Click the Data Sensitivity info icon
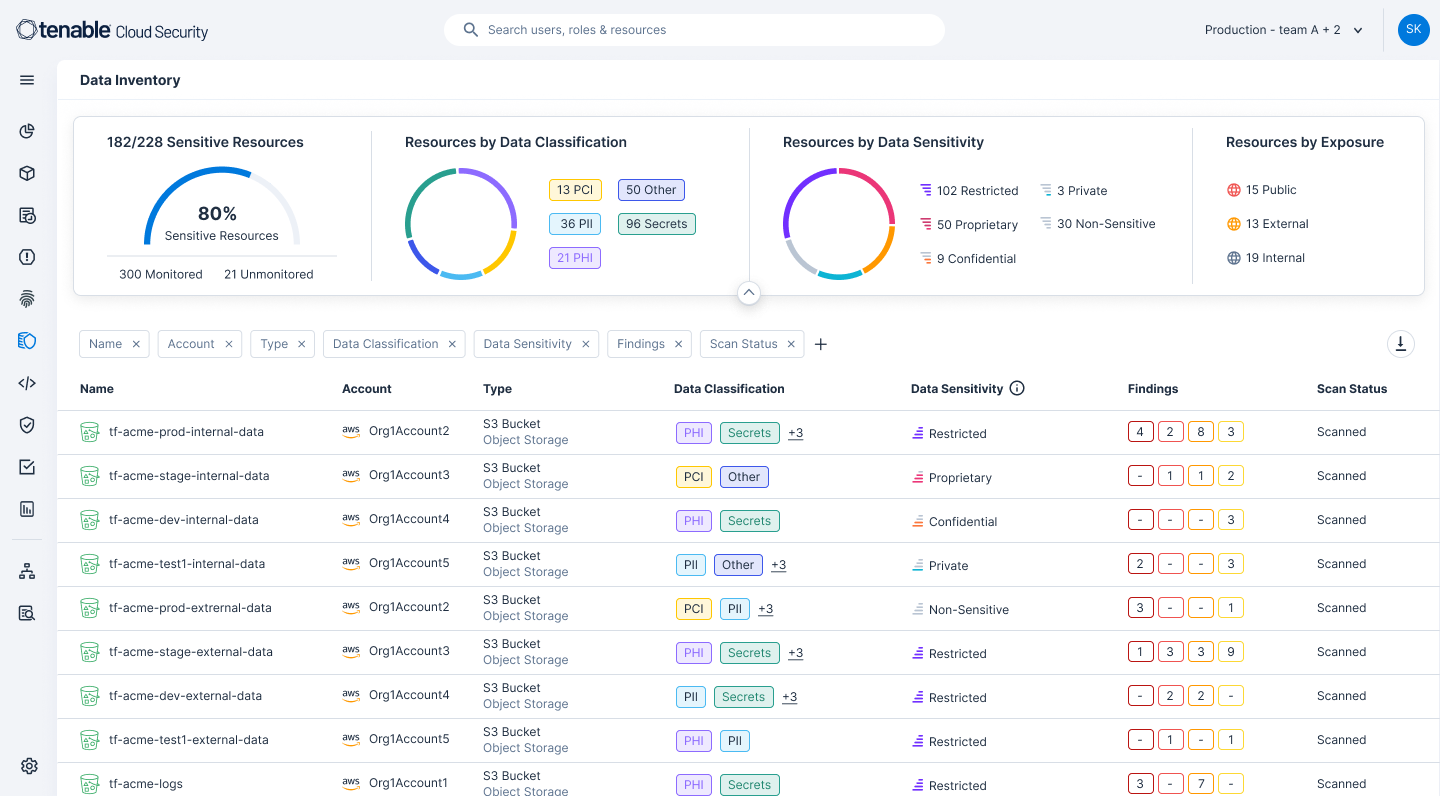 1017,389
